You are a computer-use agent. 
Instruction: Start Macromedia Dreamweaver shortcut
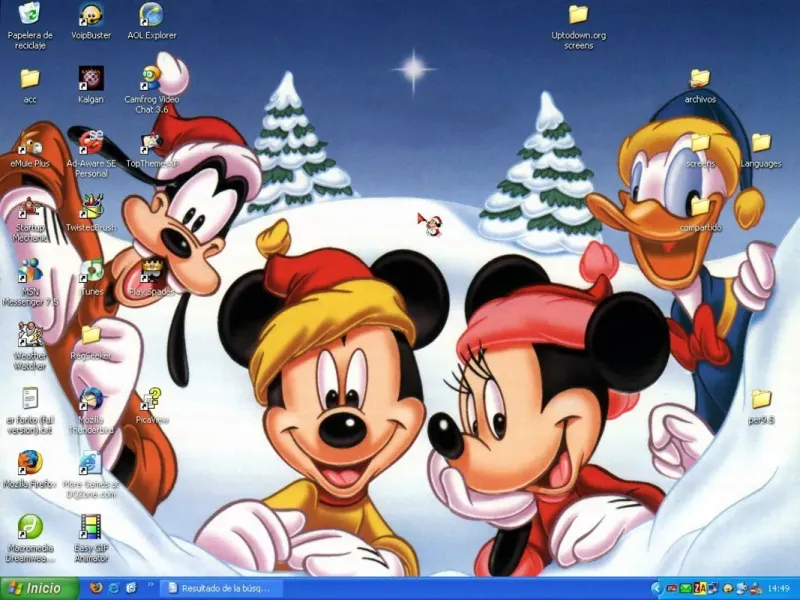pos(30,540)
